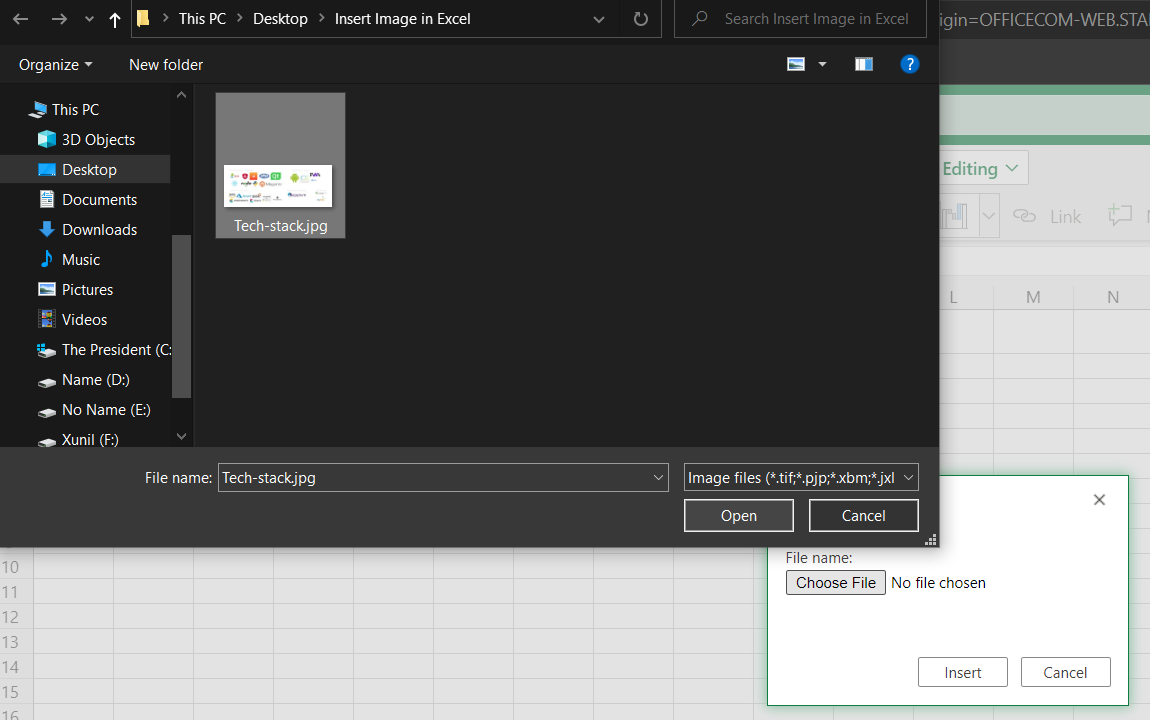Image resolution: width=1150 pixels, height=720 pixels.
Task: Open the Image files type filter dropdown
Action: pos(801,478)
